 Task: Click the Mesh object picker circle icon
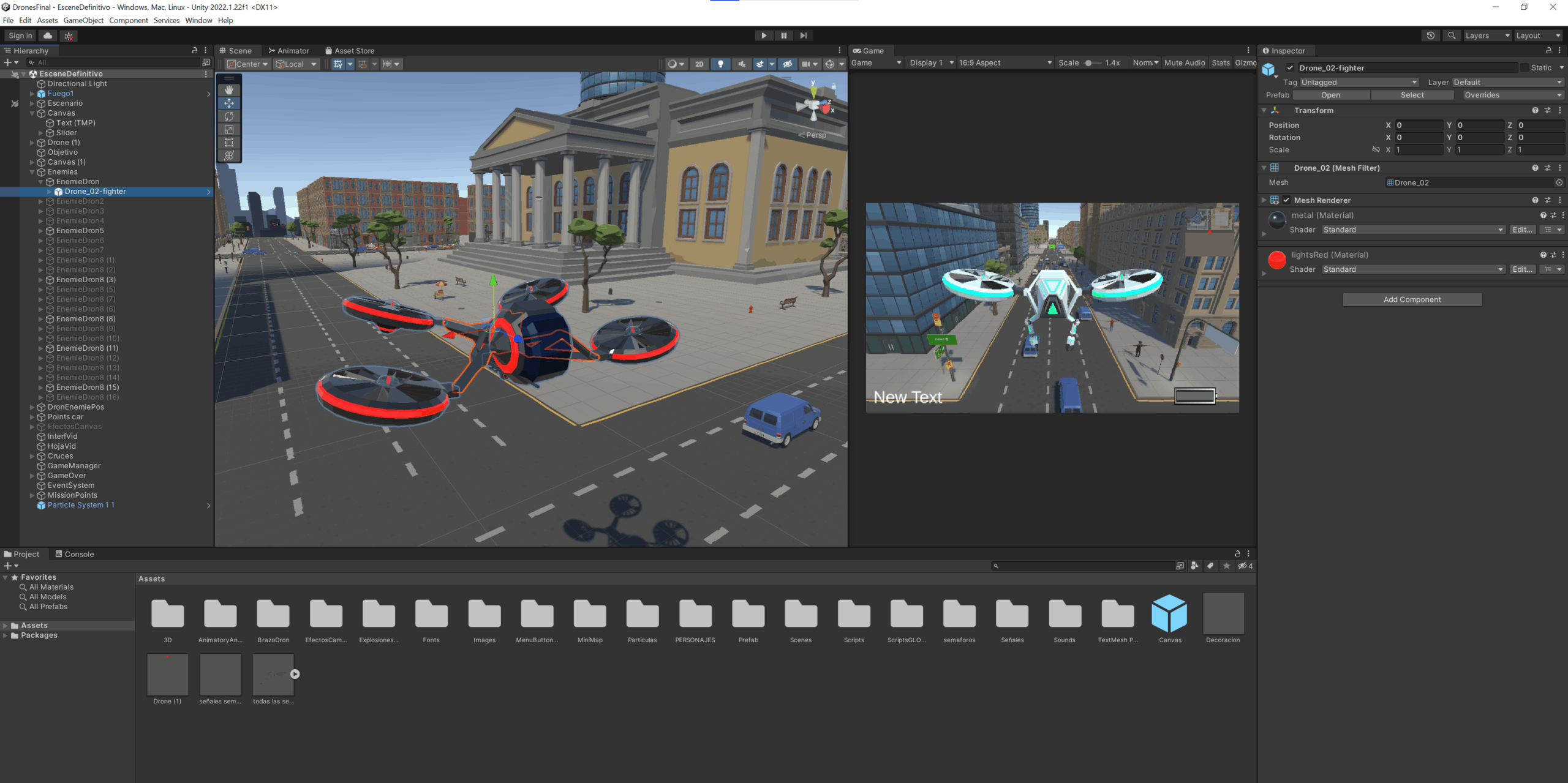click(1559, 182)
